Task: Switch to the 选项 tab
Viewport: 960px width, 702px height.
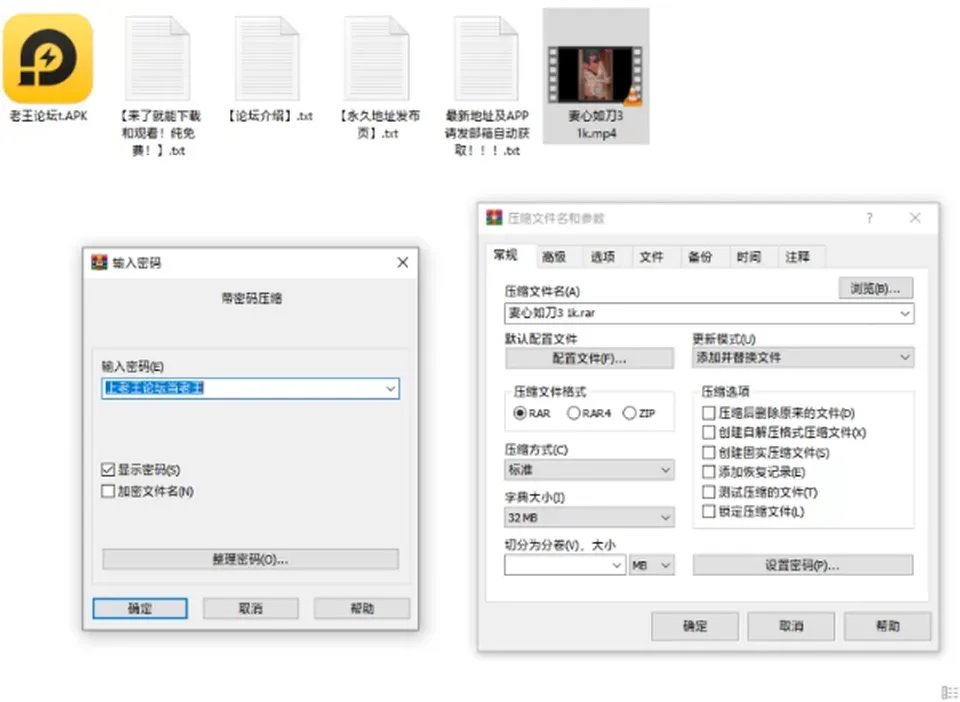Action: click(x=603, y=257)
